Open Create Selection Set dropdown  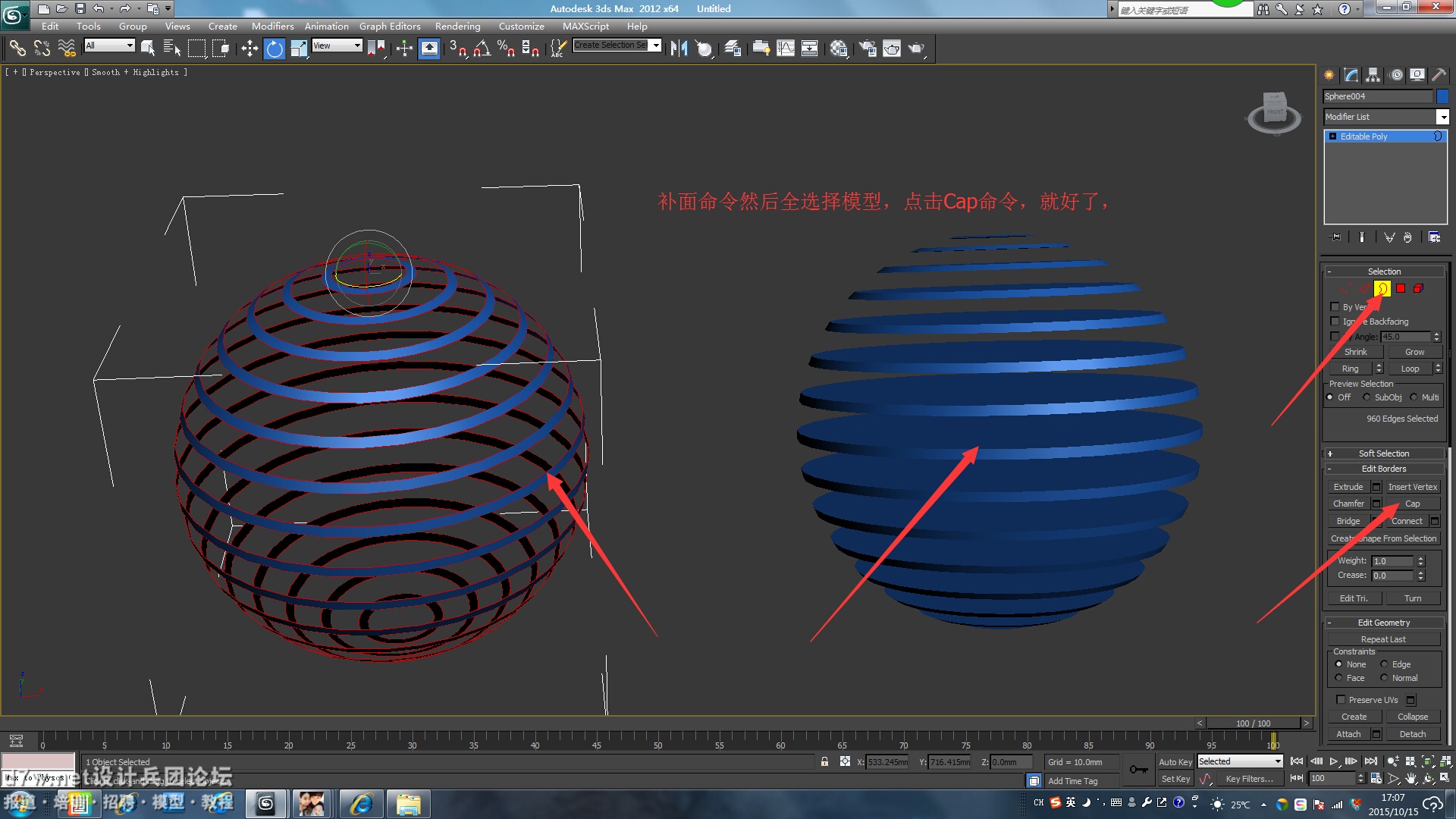point(617,45)
